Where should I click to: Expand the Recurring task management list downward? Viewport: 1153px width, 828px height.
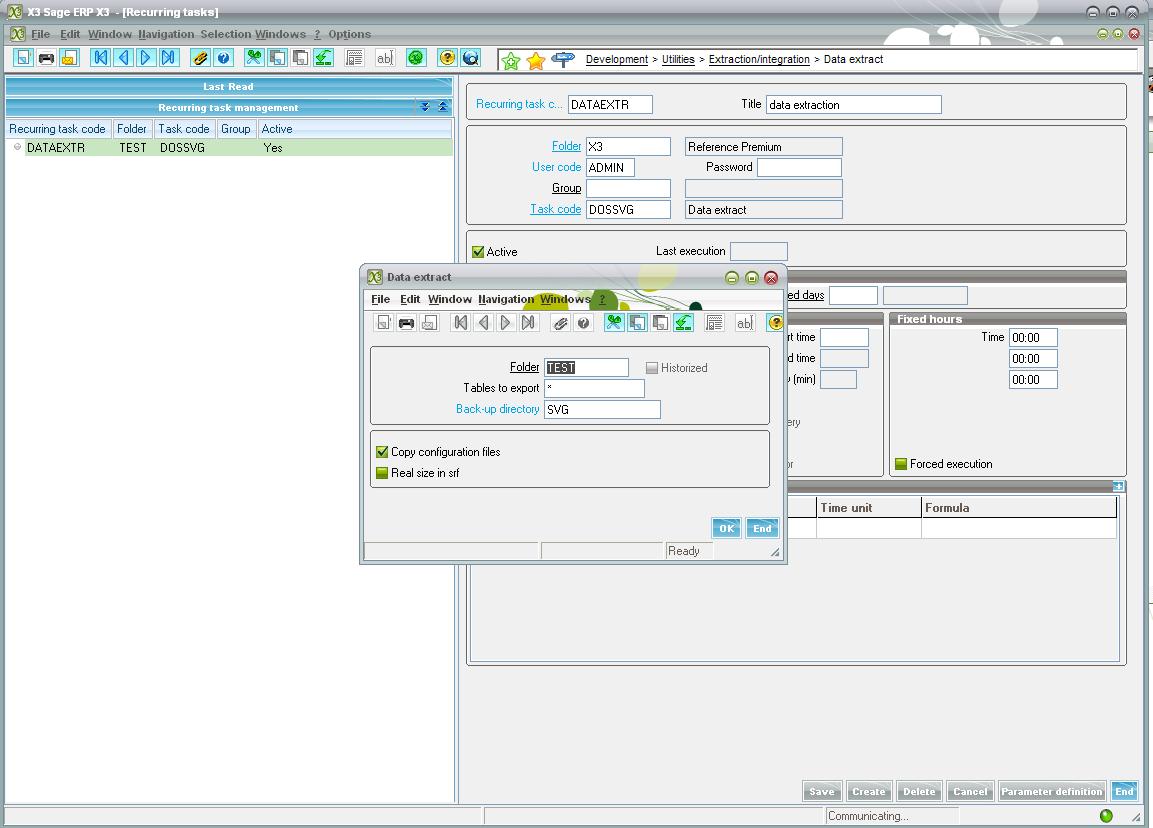pos(425,107)
